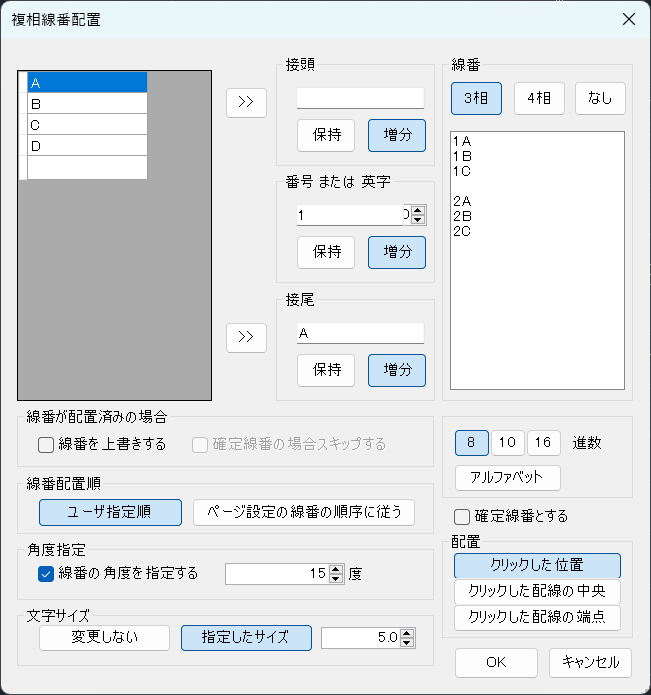The image size is (651, 695).
Task: Increase the text size with up arrow
Action: (x=407, y=633)
